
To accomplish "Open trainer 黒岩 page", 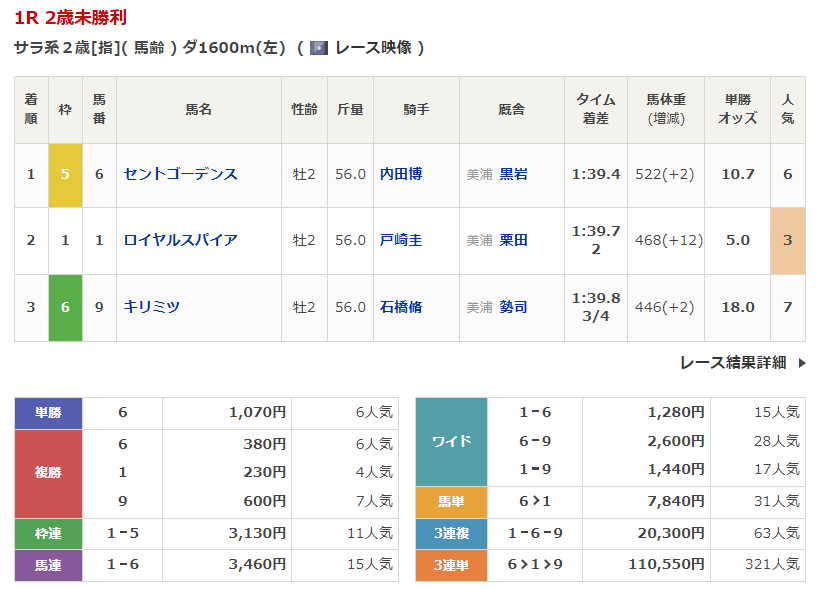I will tap(513, 174).
